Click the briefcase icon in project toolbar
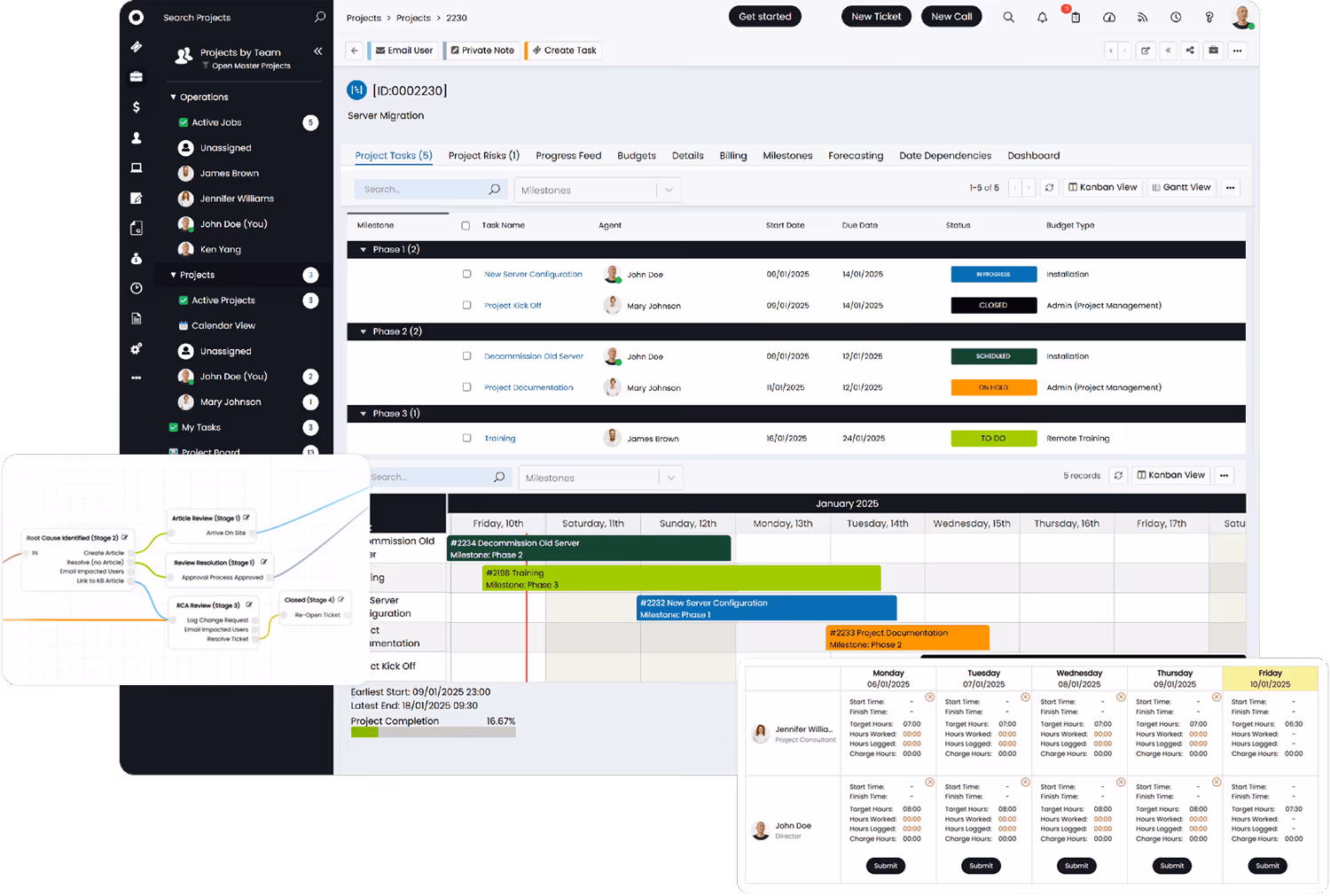The width and height of the screenshot is (1330, 896). pos(1213,51)
